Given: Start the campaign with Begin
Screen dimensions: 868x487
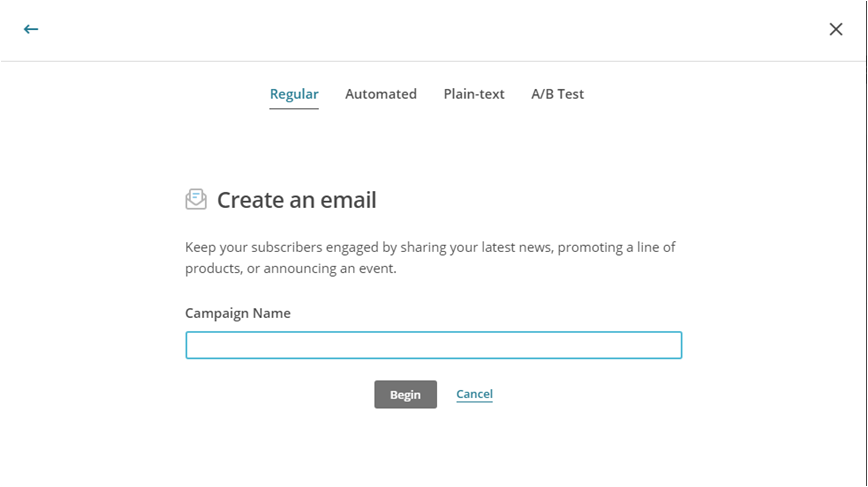Looking at the screenshot, I should 405,394.
